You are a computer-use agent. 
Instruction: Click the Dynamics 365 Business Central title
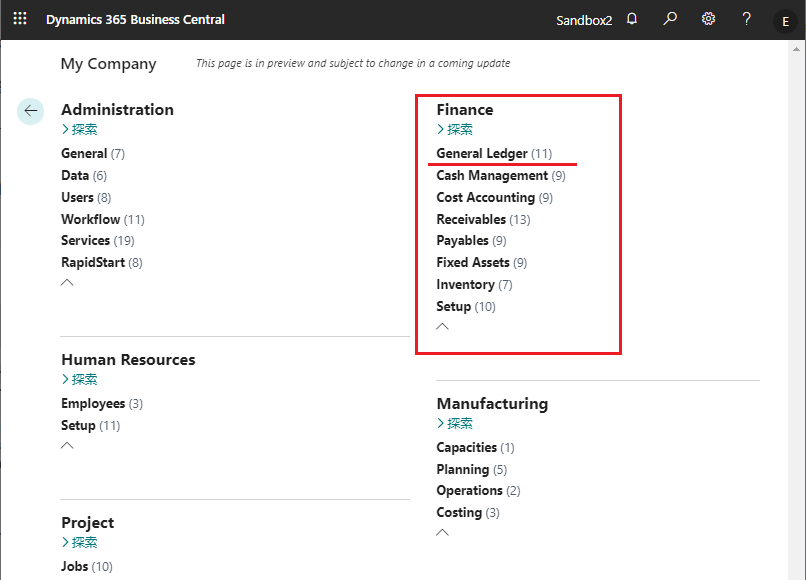135,20
